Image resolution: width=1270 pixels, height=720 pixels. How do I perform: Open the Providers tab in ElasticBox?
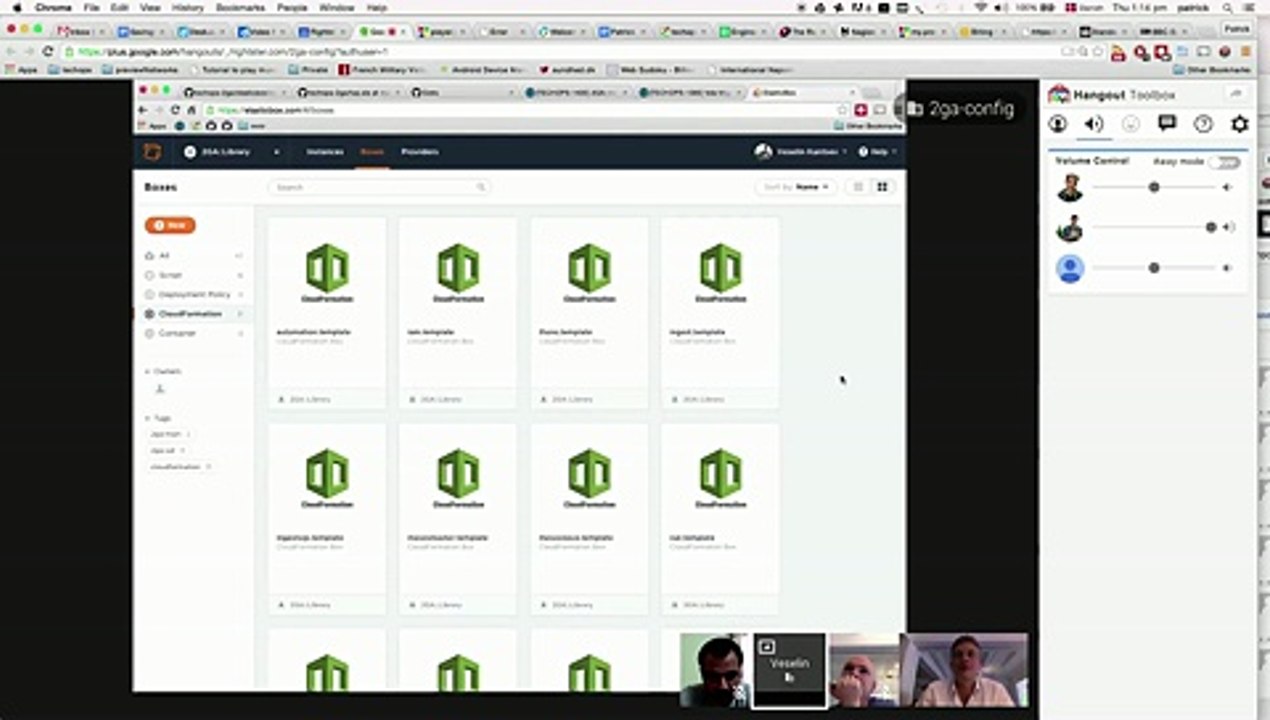tap(420, 152)
